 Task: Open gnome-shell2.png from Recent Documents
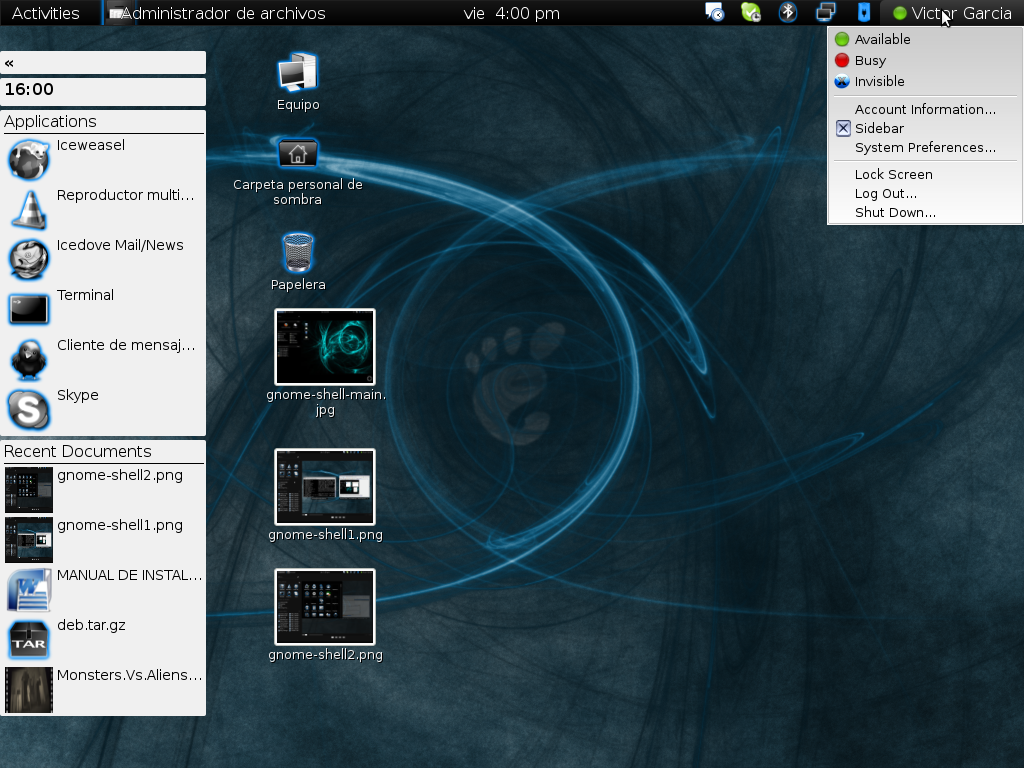(112, 475)
